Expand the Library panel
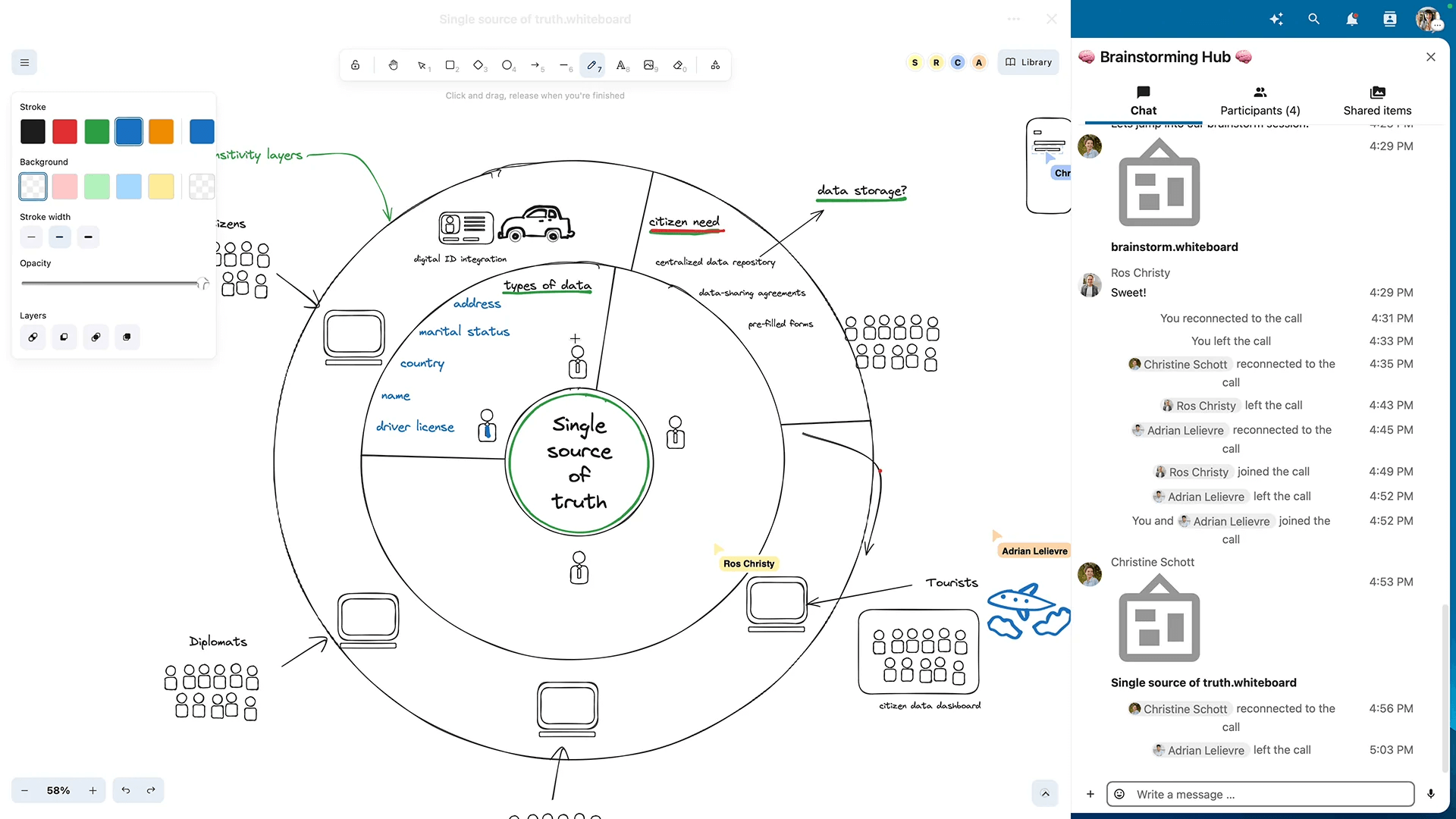The height and width of the screenshot is (819, 1456). pyautogui.click(x=1027, y=62)
